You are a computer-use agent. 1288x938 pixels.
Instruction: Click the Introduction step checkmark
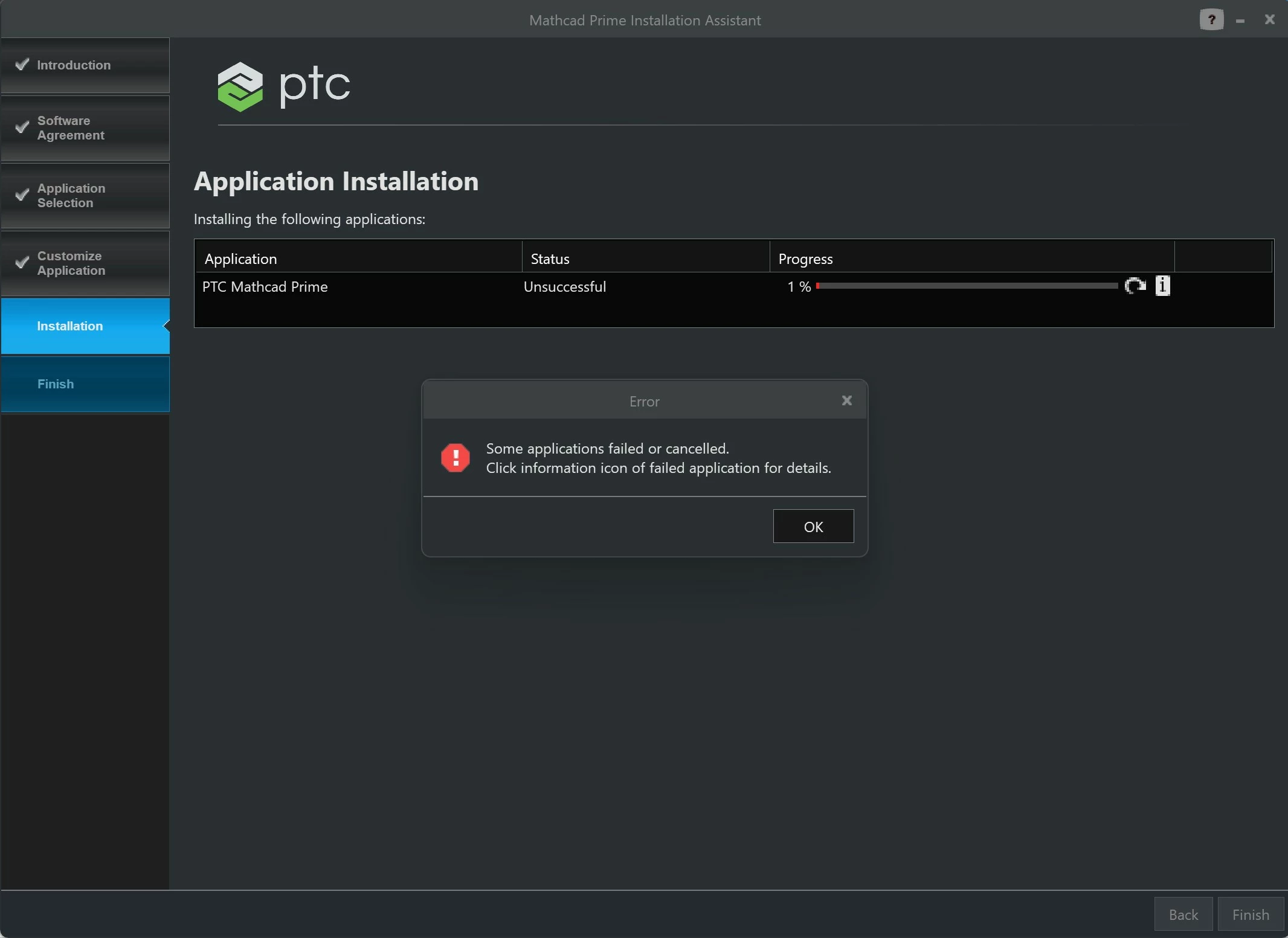22,64
